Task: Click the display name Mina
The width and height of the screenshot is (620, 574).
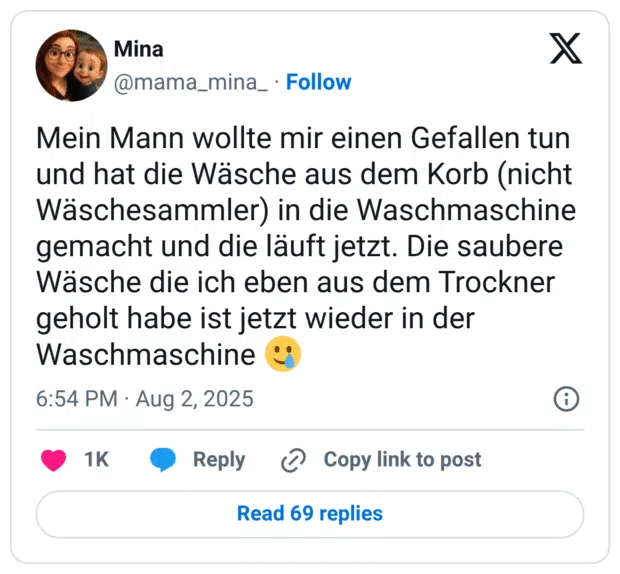Action: 138,49
